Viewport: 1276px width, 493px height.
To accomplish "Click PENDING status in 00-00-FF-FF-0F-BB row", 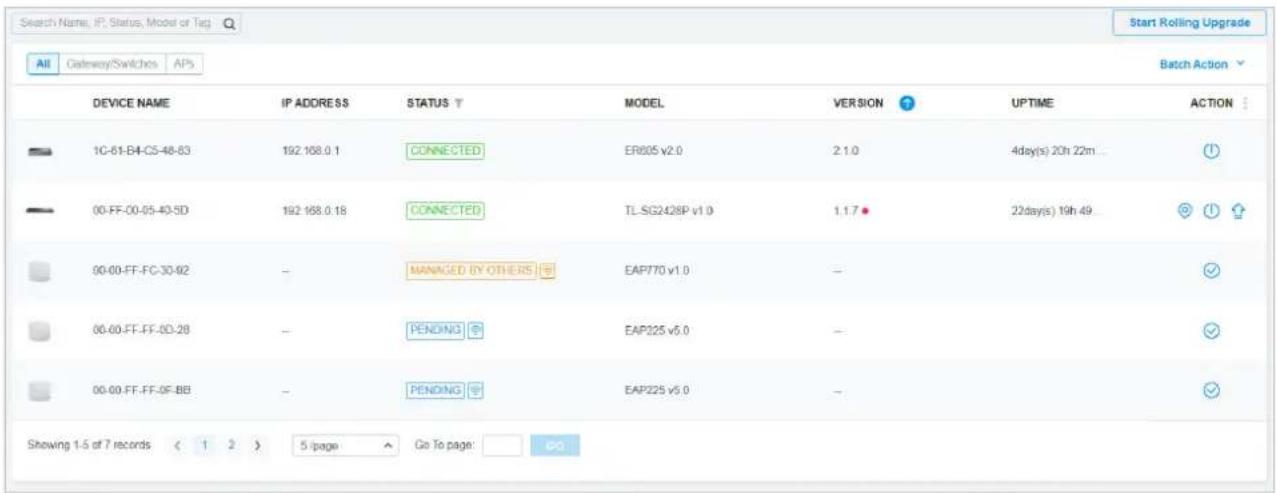I will point(437,390).
